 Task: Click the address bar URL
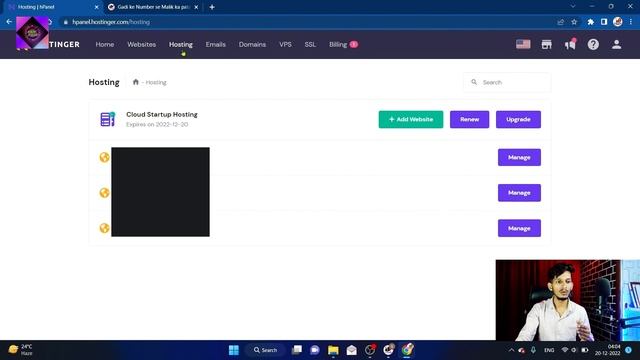tap(111, 22)
